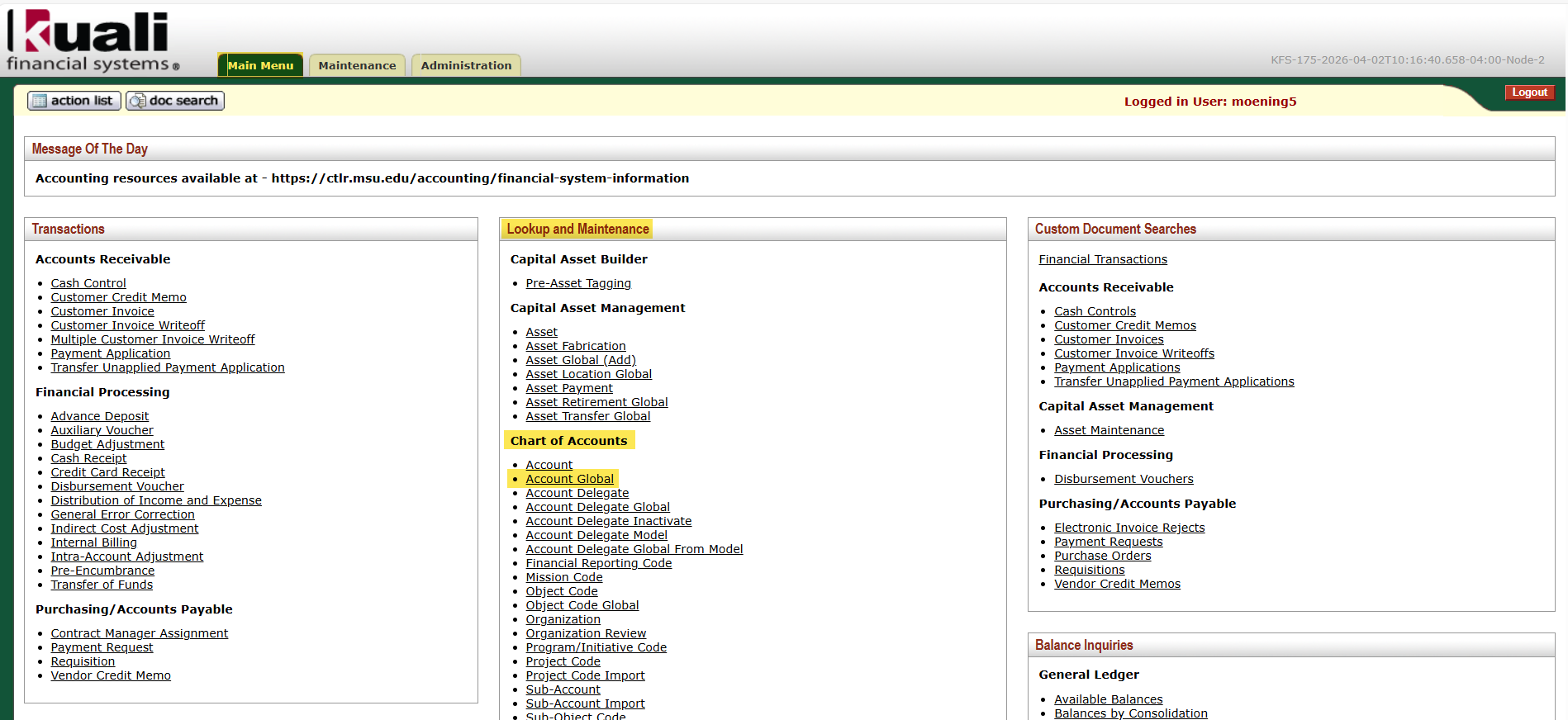
Task: Switch to the Maintenance tab
Action: pyautogui.click(x=357, y=65)
